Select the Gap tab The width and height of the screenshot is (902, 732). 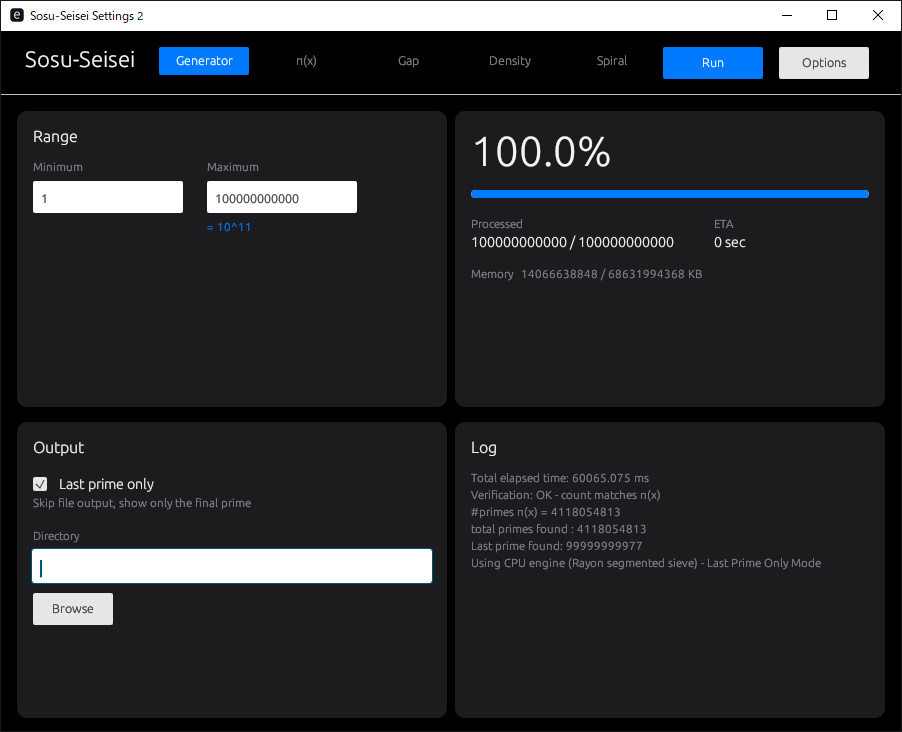pos(408,61)
